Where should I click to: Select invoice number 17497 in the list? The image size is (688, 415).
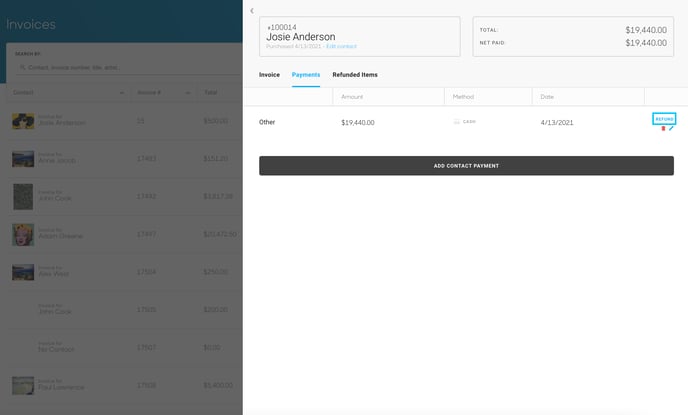tap(147, 234)
